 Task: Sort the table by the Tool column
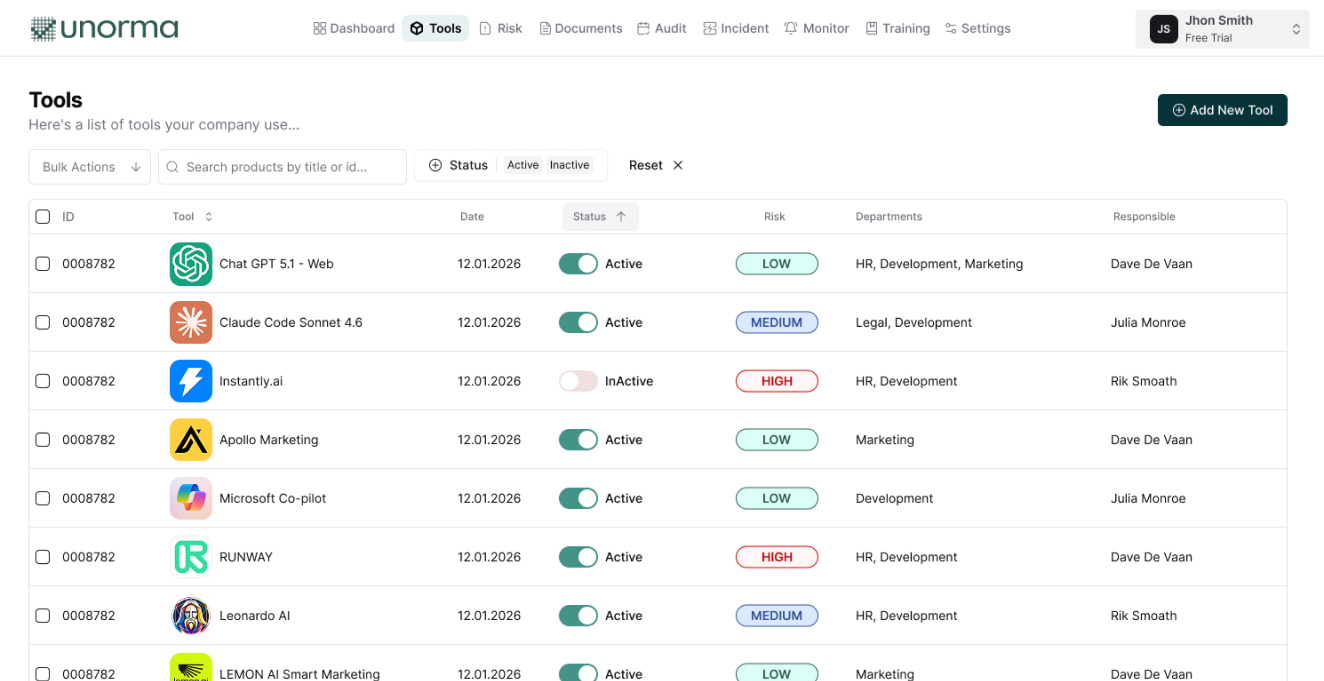[191, 216]
